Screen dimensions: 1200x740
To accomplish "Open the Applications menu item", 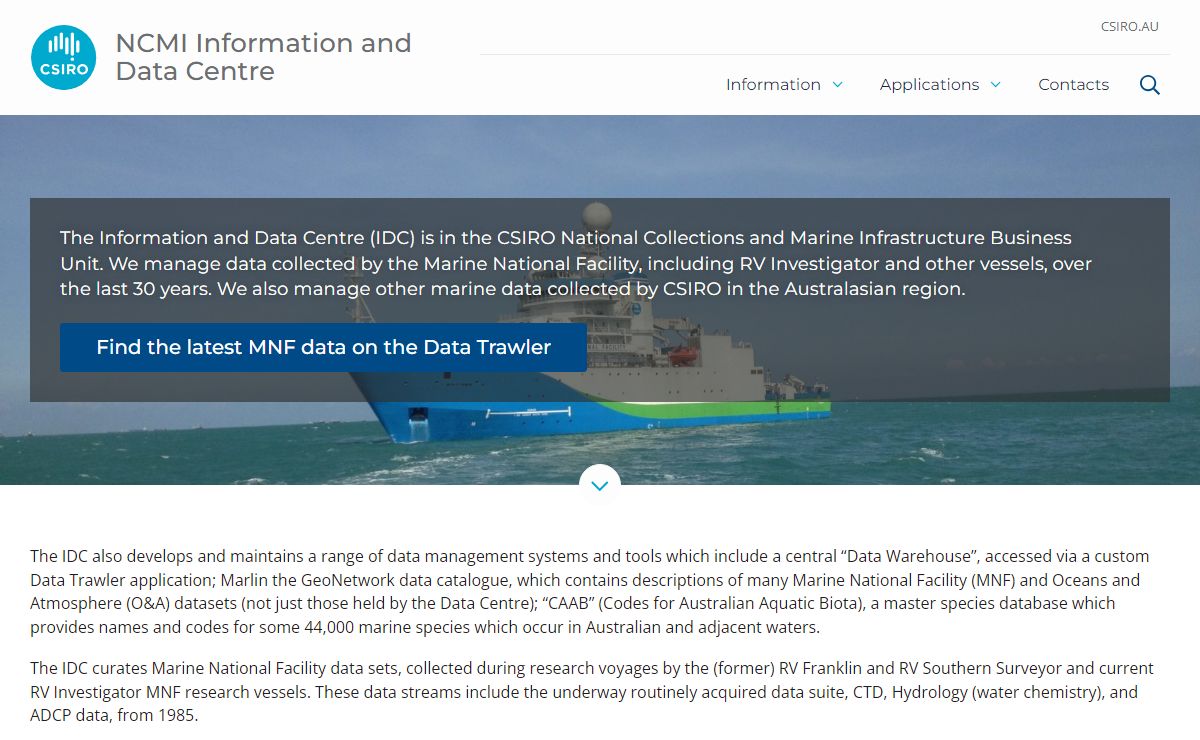I will tap(929, 85).
